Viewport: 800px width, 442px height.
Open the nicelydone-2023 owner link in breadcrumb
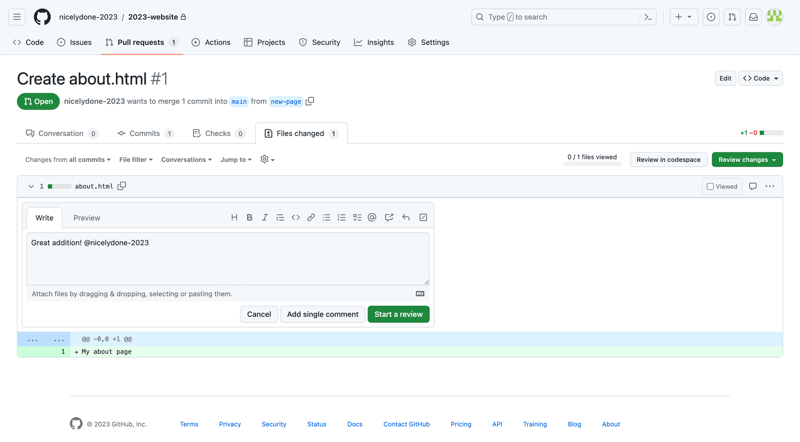click(88, 17)
